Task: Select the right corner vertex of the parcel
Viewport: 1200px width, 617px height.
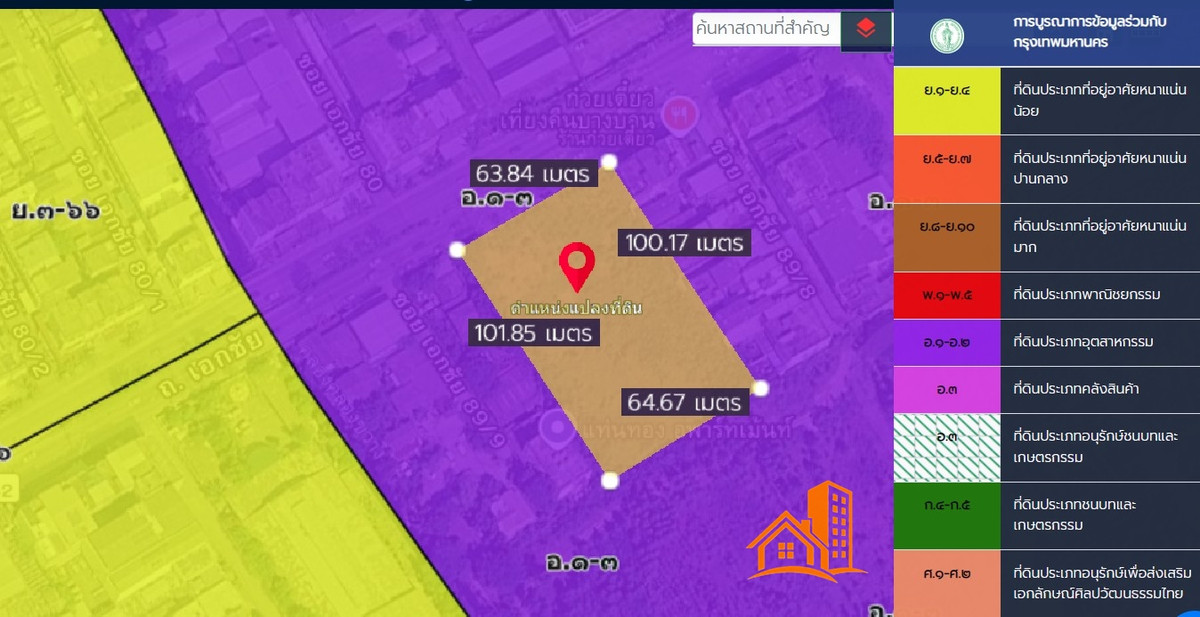Action: 760,388
